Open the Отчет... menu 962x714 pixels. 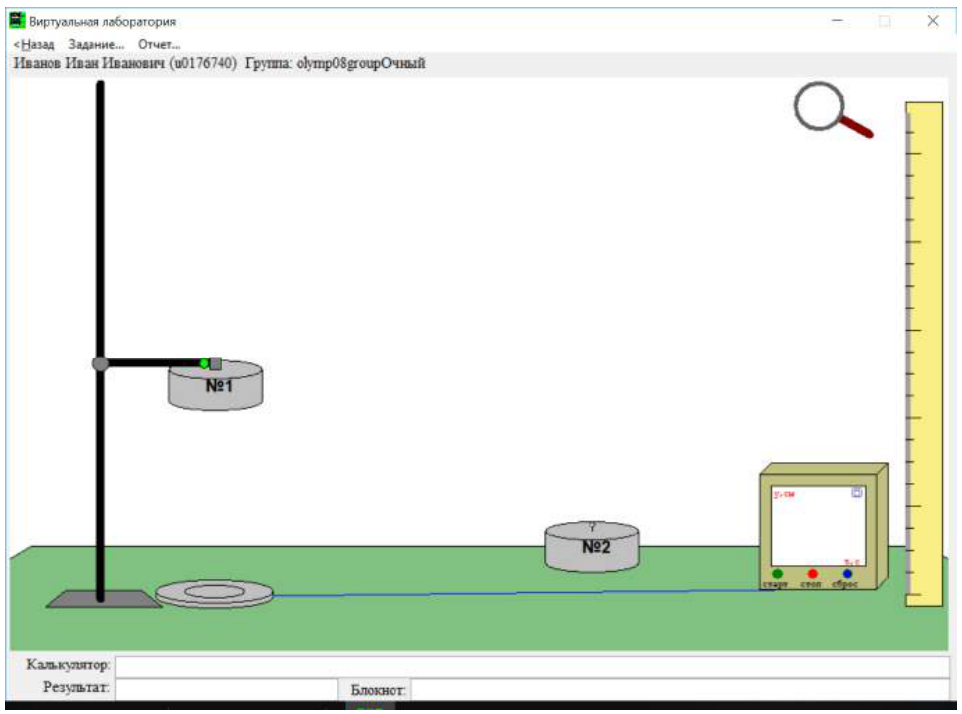[159, 44]
